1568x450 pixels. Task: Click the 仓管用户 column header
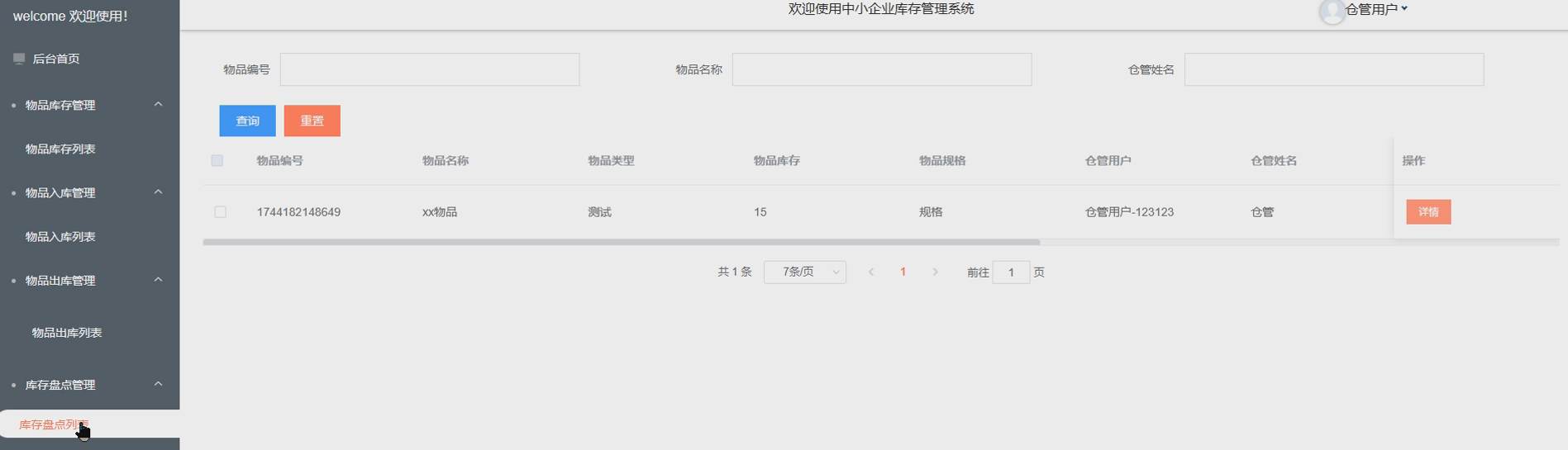(1108, 160)
